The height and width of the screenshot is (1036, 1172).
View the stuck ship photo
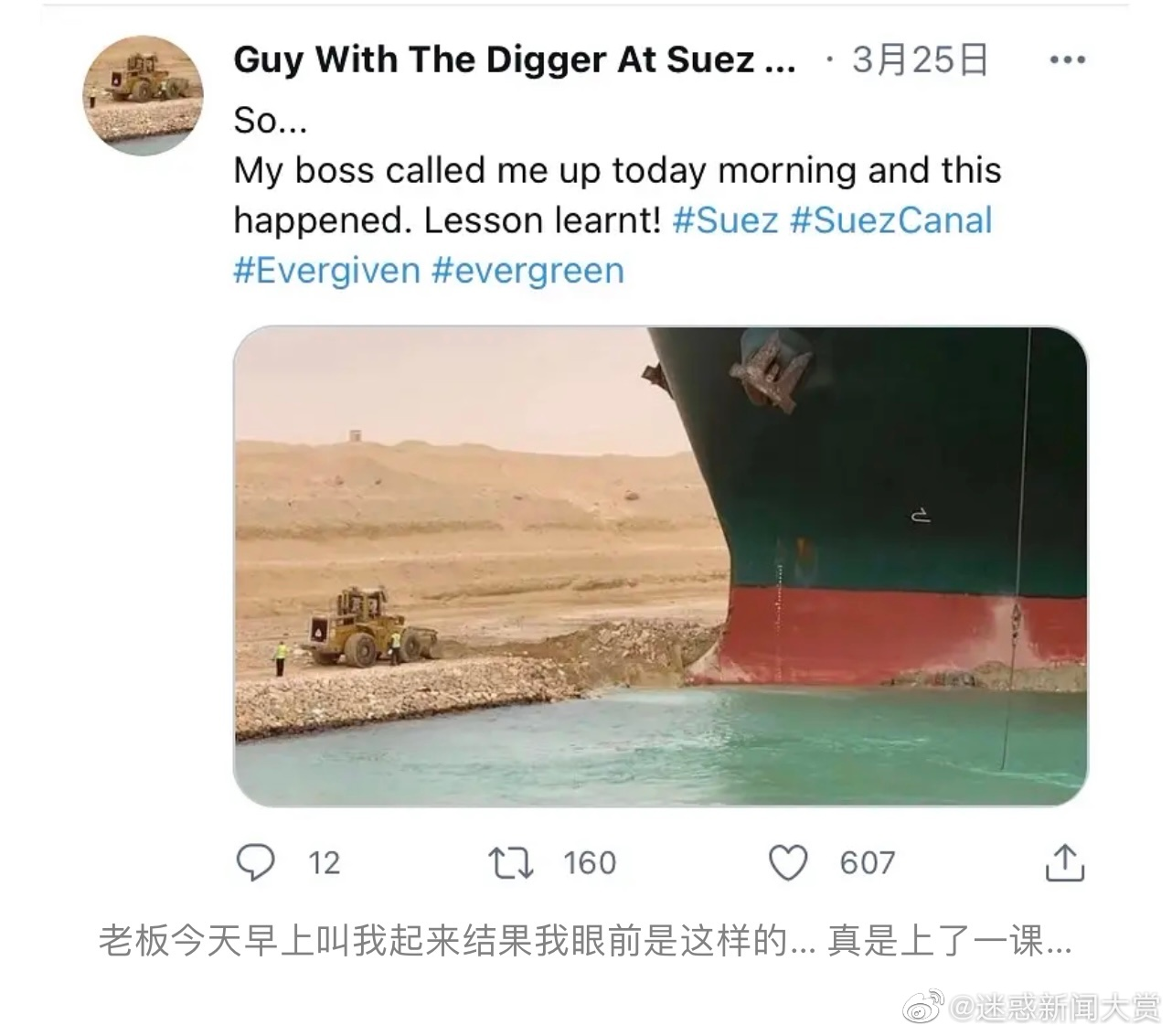coord(661,566)
